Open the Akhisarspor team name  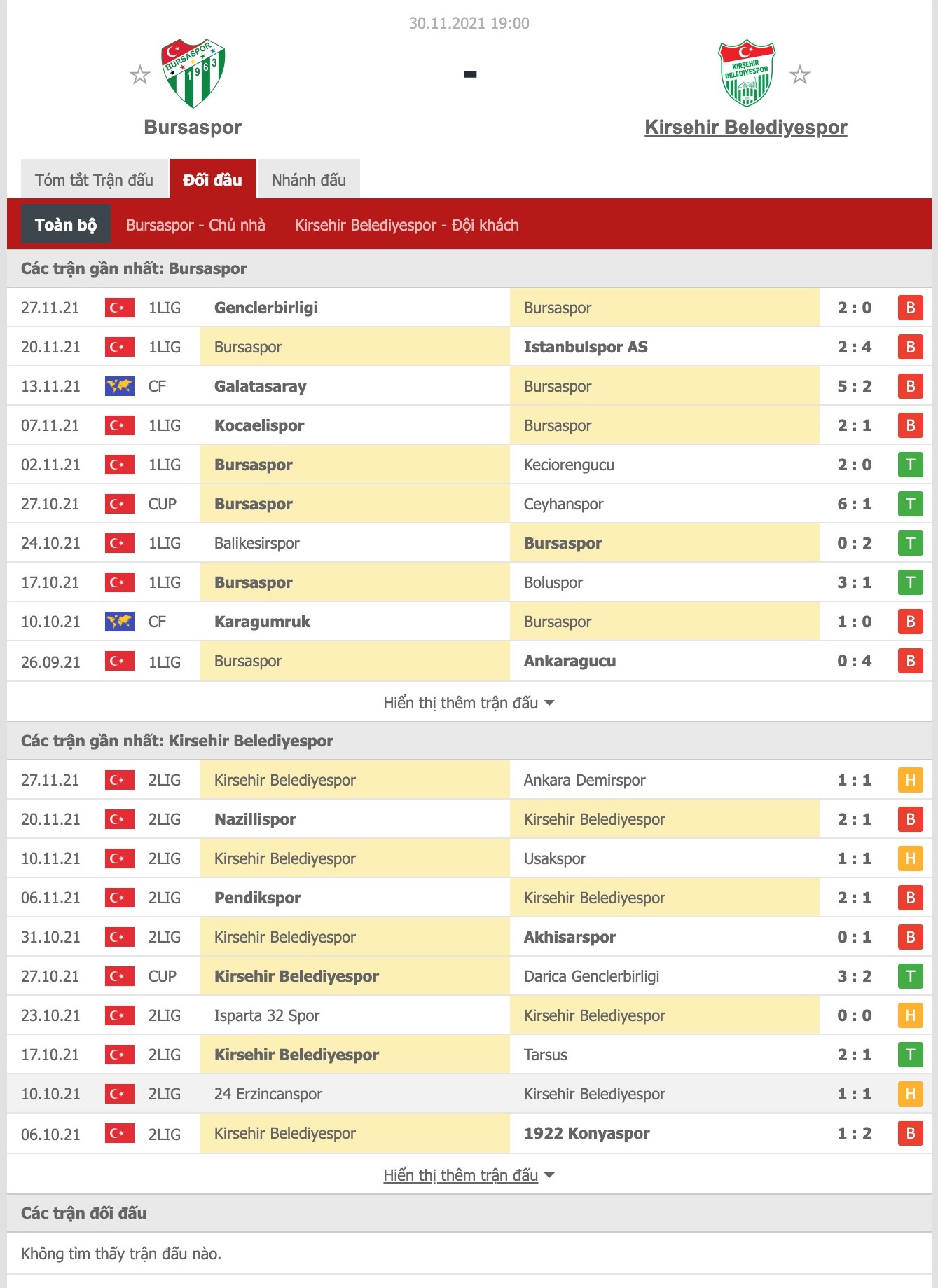tap(570, 937)
